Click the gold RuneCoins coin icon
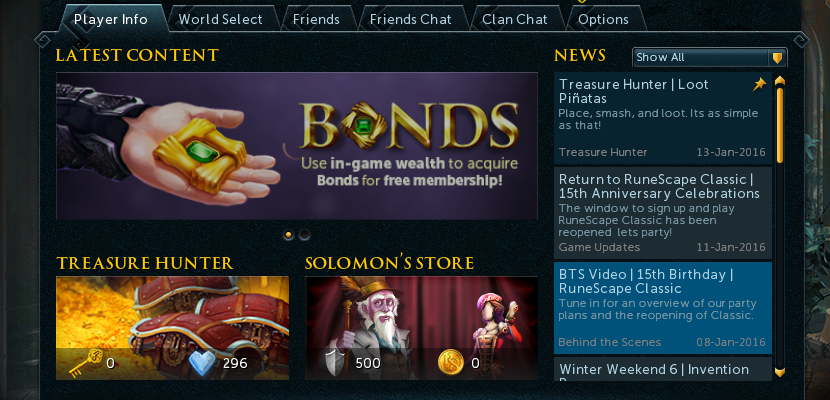This screenshot has width=830, height=400. 450,363
